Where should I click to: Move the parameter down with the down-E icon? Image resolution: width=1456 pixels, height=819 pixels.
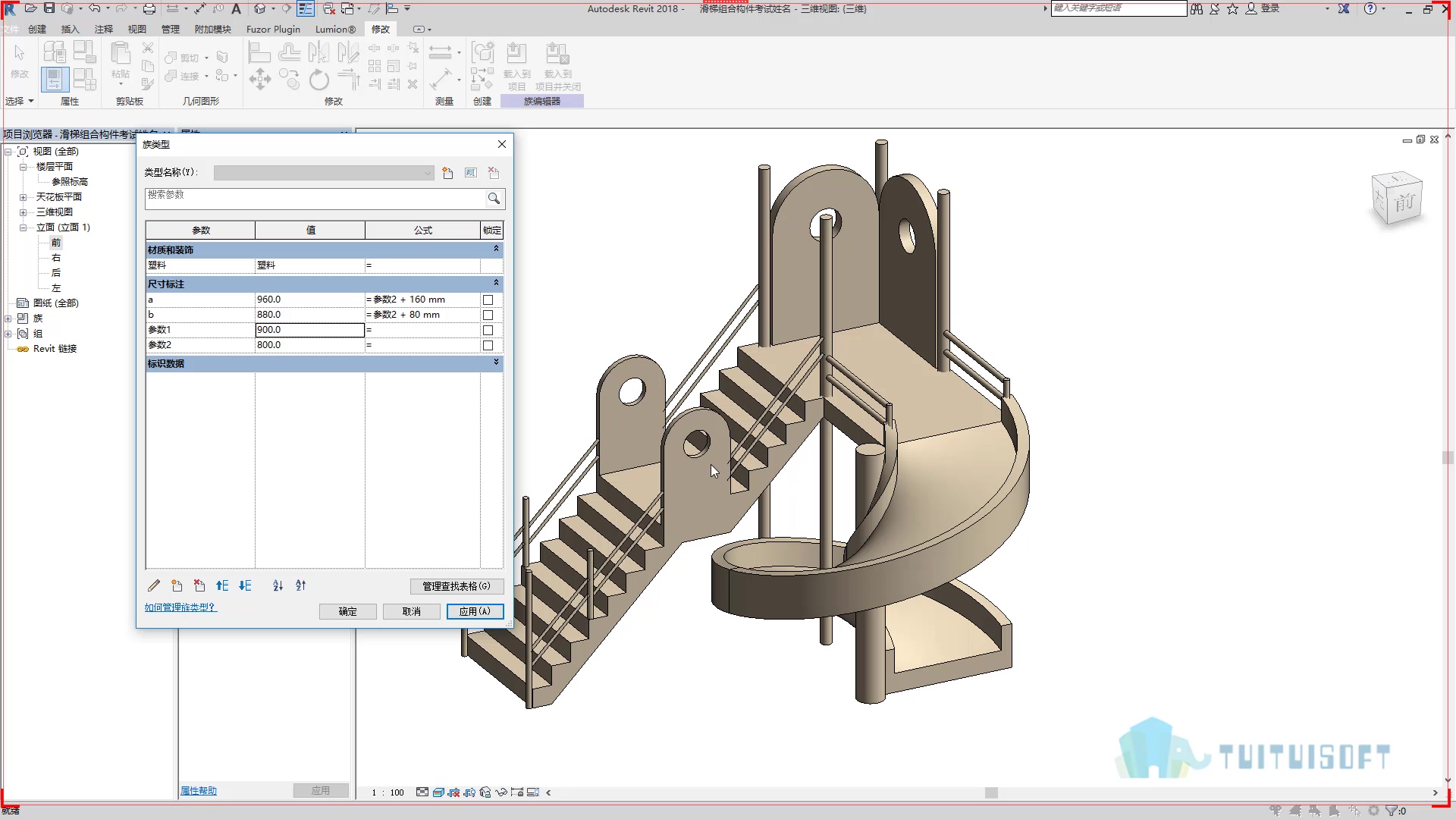[245, 585]
